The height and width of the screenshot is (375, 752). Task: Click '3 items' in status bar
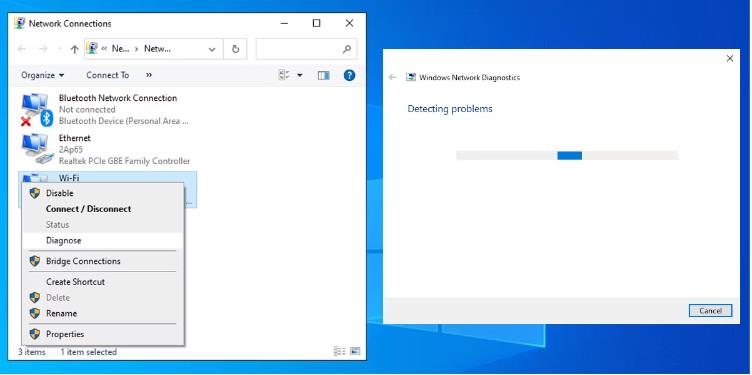pos(32,352)
